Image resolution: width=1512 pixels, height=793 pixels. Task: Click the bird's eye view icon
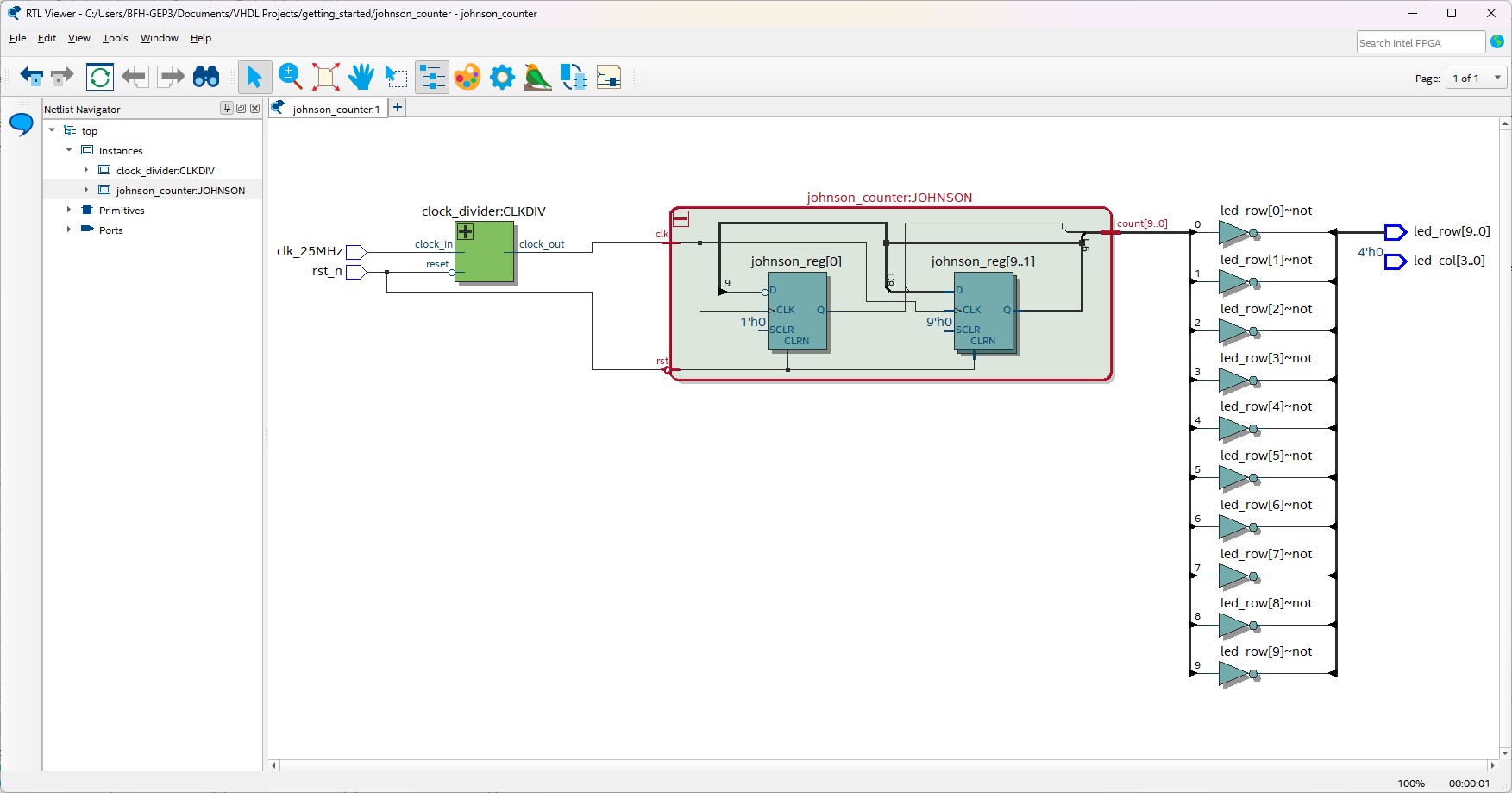(538, 77)
